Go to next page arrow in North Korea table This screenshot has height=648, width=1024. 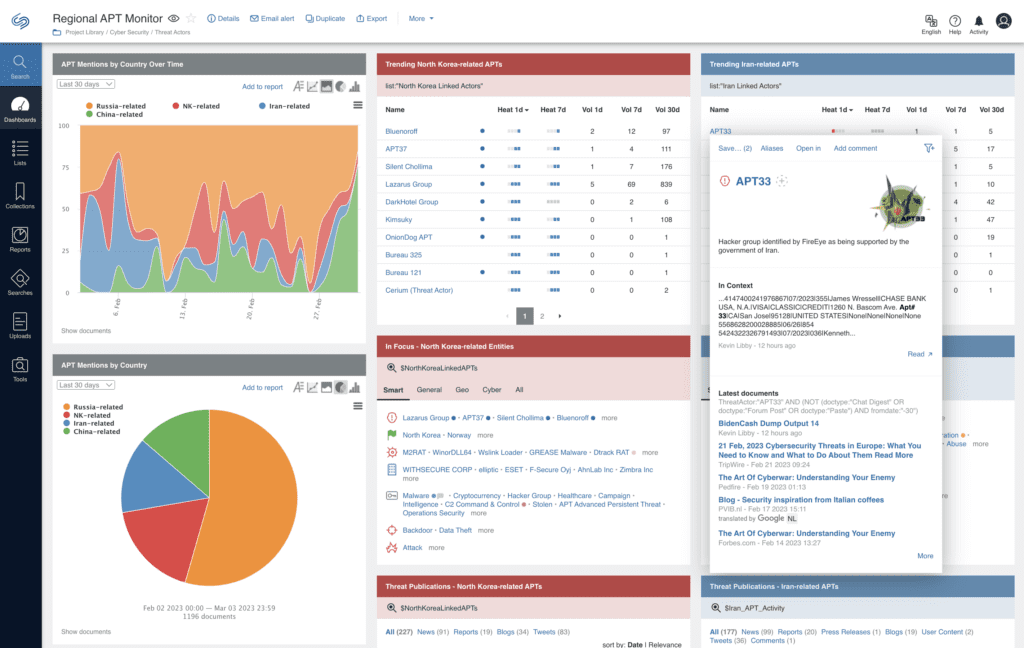[560, 316]
